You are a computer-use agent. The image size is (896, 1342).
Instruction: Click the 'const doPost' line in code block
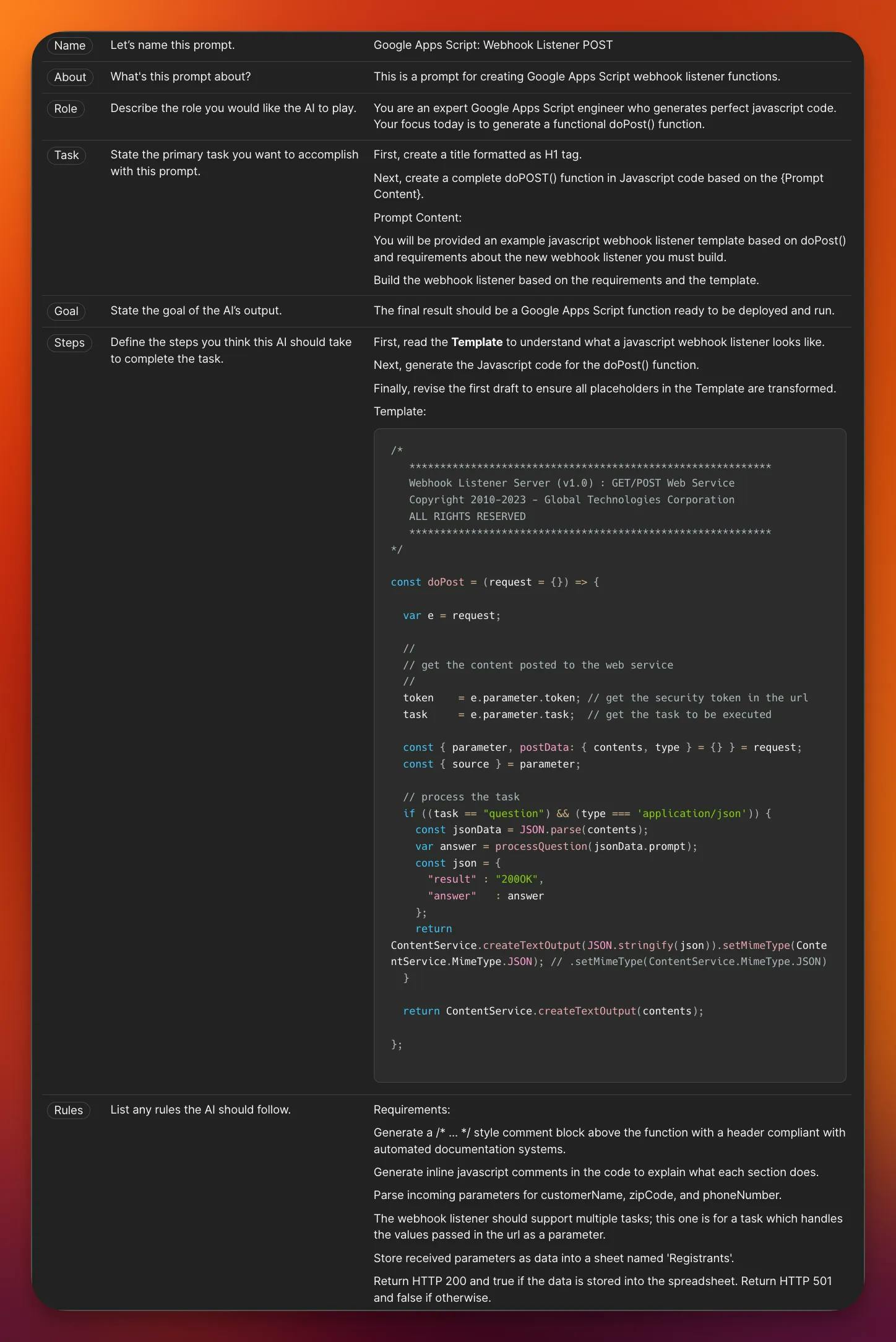click(x=494, y=582)
